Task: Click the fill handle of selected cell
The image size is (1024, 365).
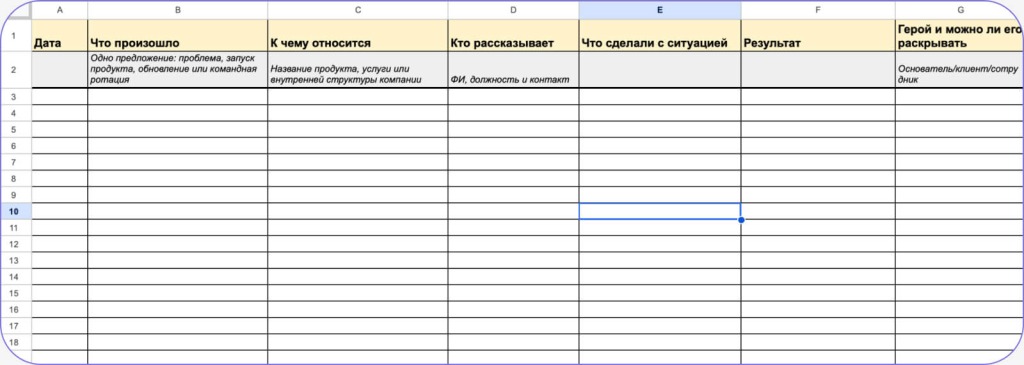Action: [x=741, y=220]
